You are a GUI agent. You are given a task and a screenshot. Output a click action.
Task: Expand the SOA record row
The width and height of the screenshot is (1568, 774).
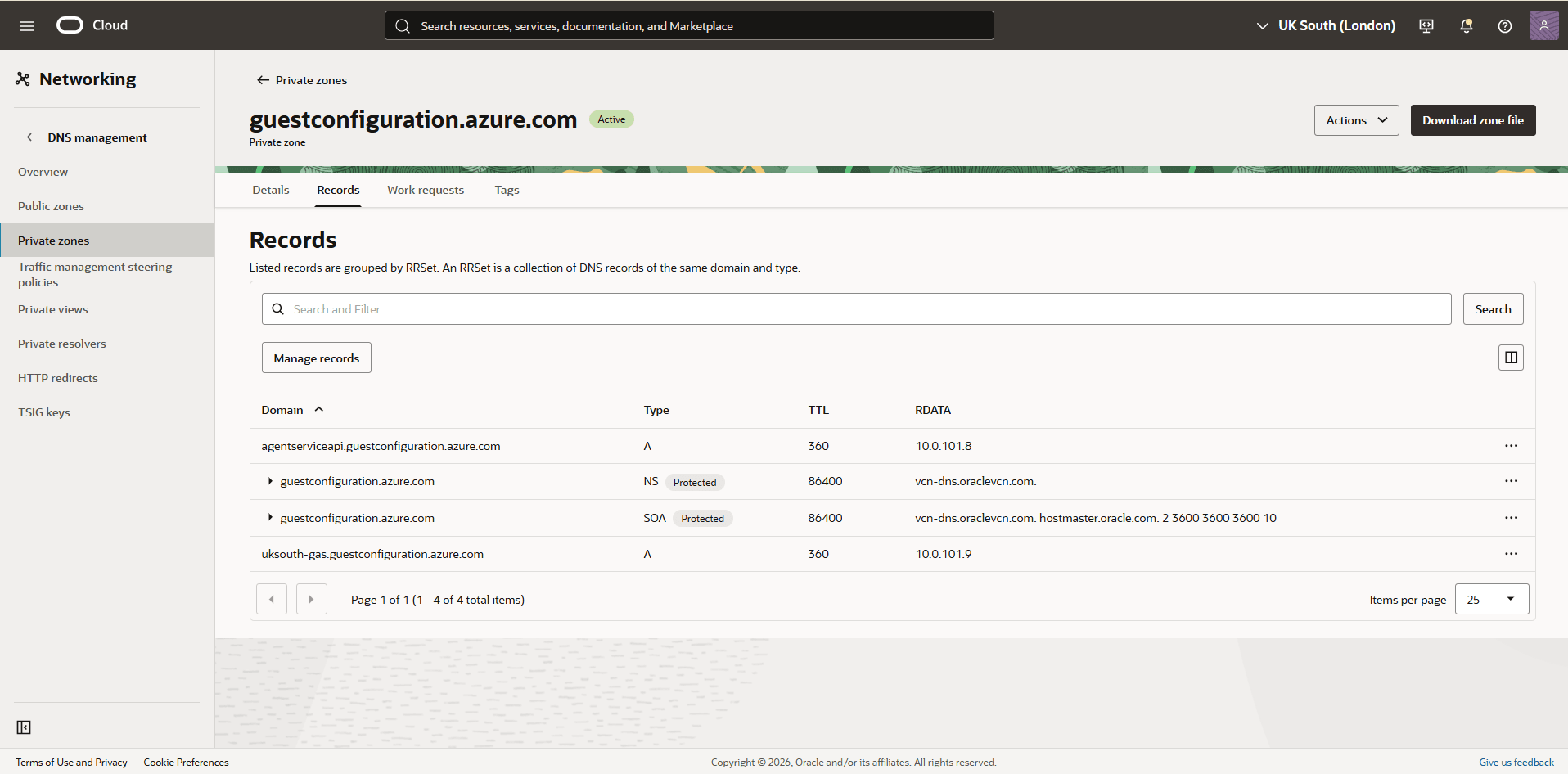pos(270,517)
